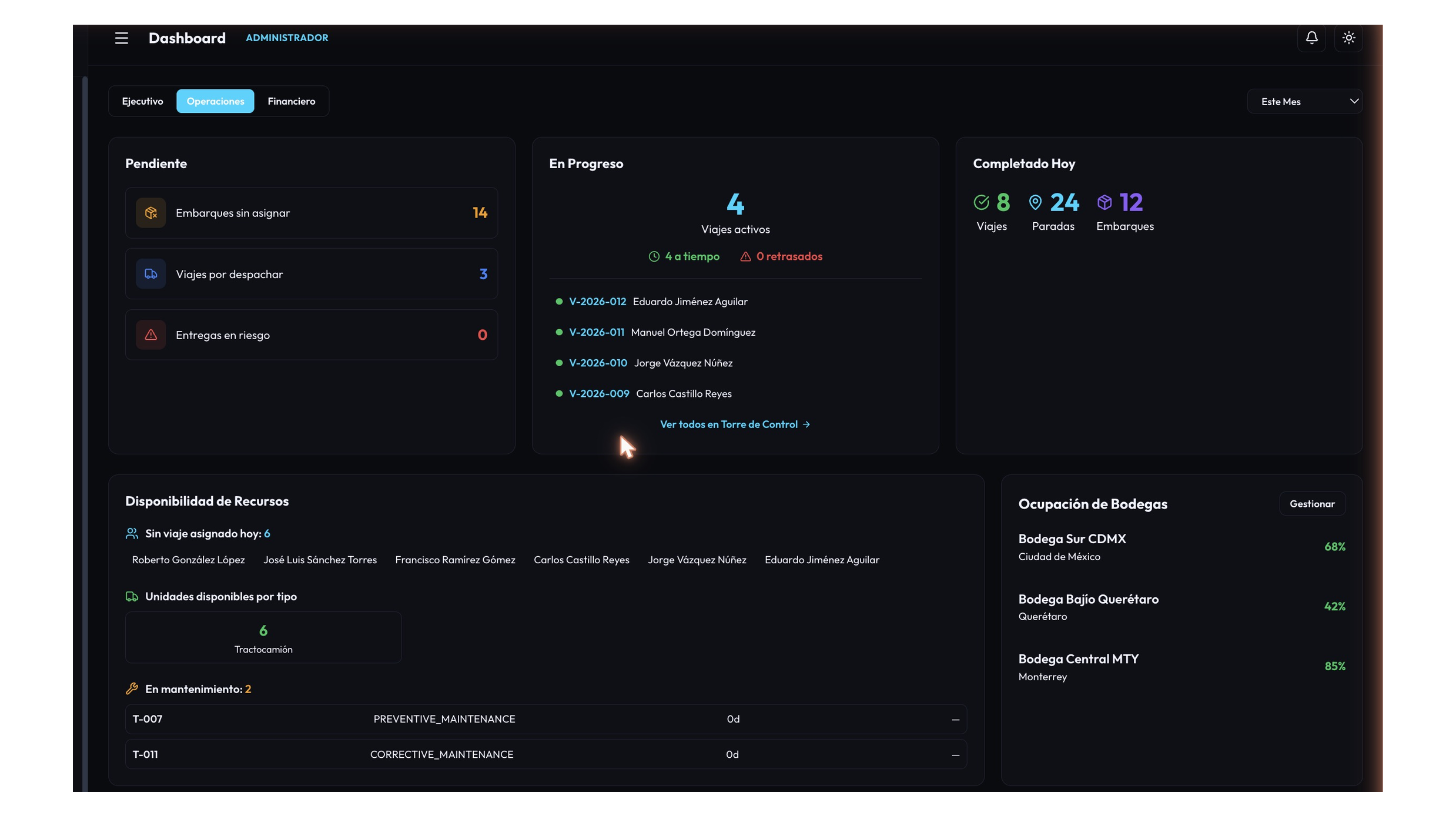The width and height of the screenshot is (1456, 816).
Task: Click the map pin icon for Paradas
Action: [1035, 202]
